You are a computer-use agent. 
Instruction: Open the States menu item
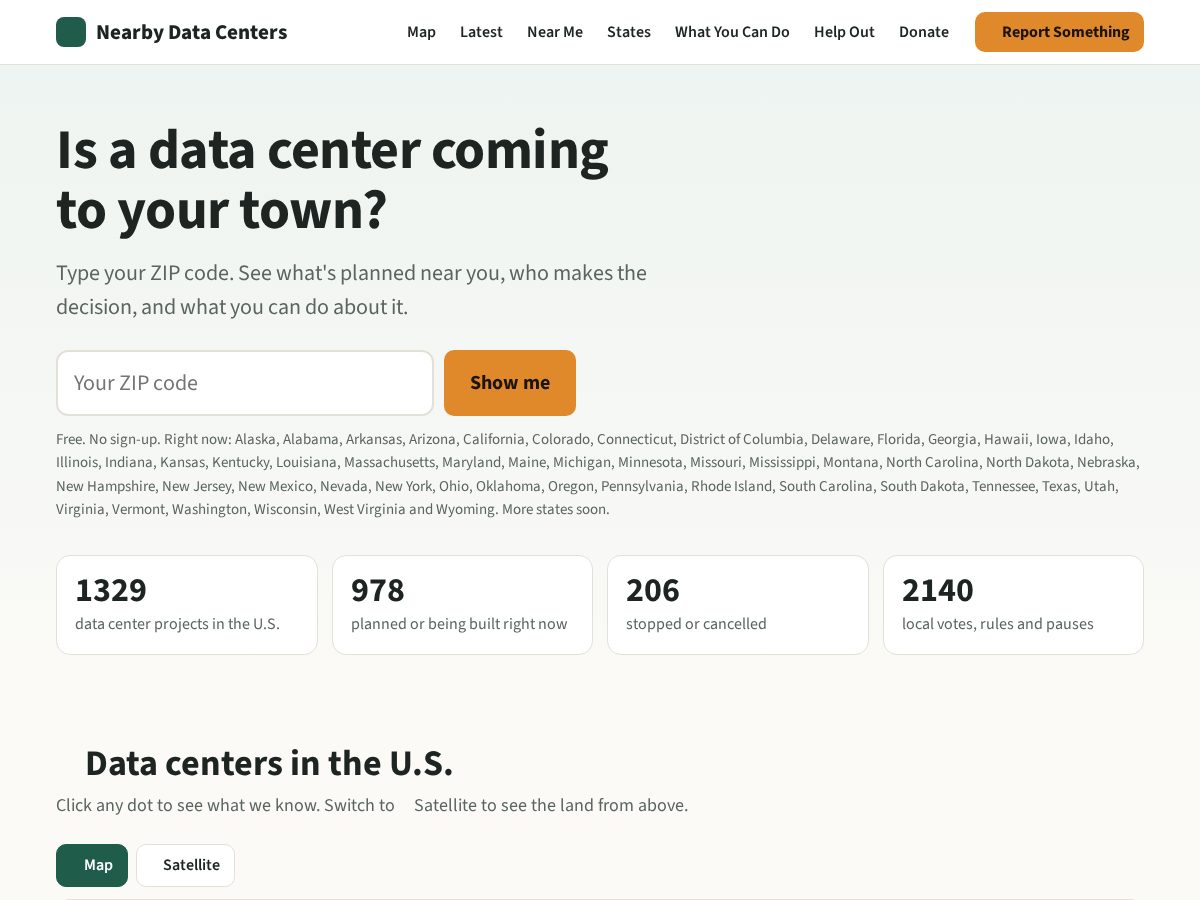pos(629,32)
